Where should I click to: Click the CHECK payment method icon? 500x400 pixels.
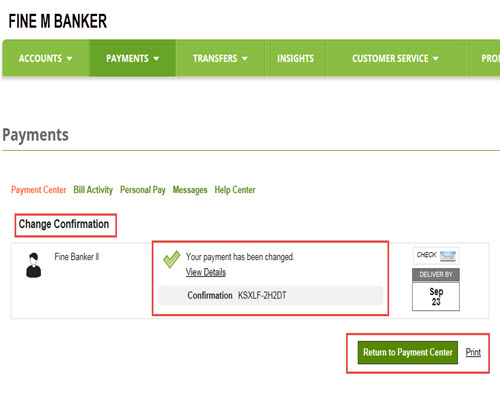pyautogui.click(x=436, y=256)
